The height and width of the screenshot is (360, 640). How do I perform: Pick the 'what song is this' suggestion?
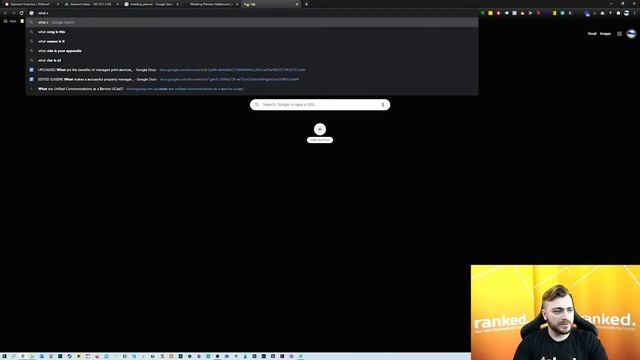[x=252, y=32]
